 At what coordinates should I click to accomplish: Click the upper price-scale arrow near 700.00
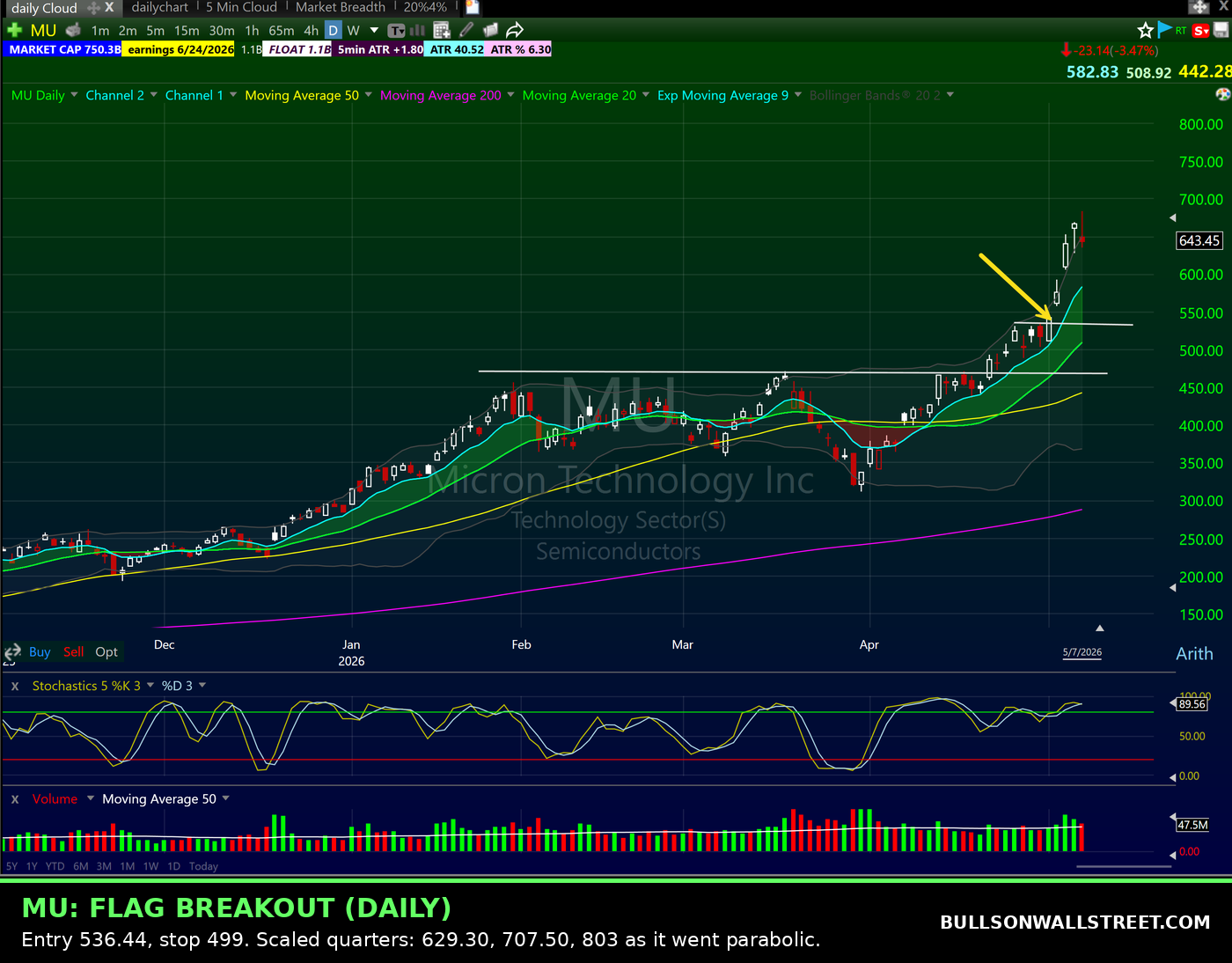(1172, 217)
